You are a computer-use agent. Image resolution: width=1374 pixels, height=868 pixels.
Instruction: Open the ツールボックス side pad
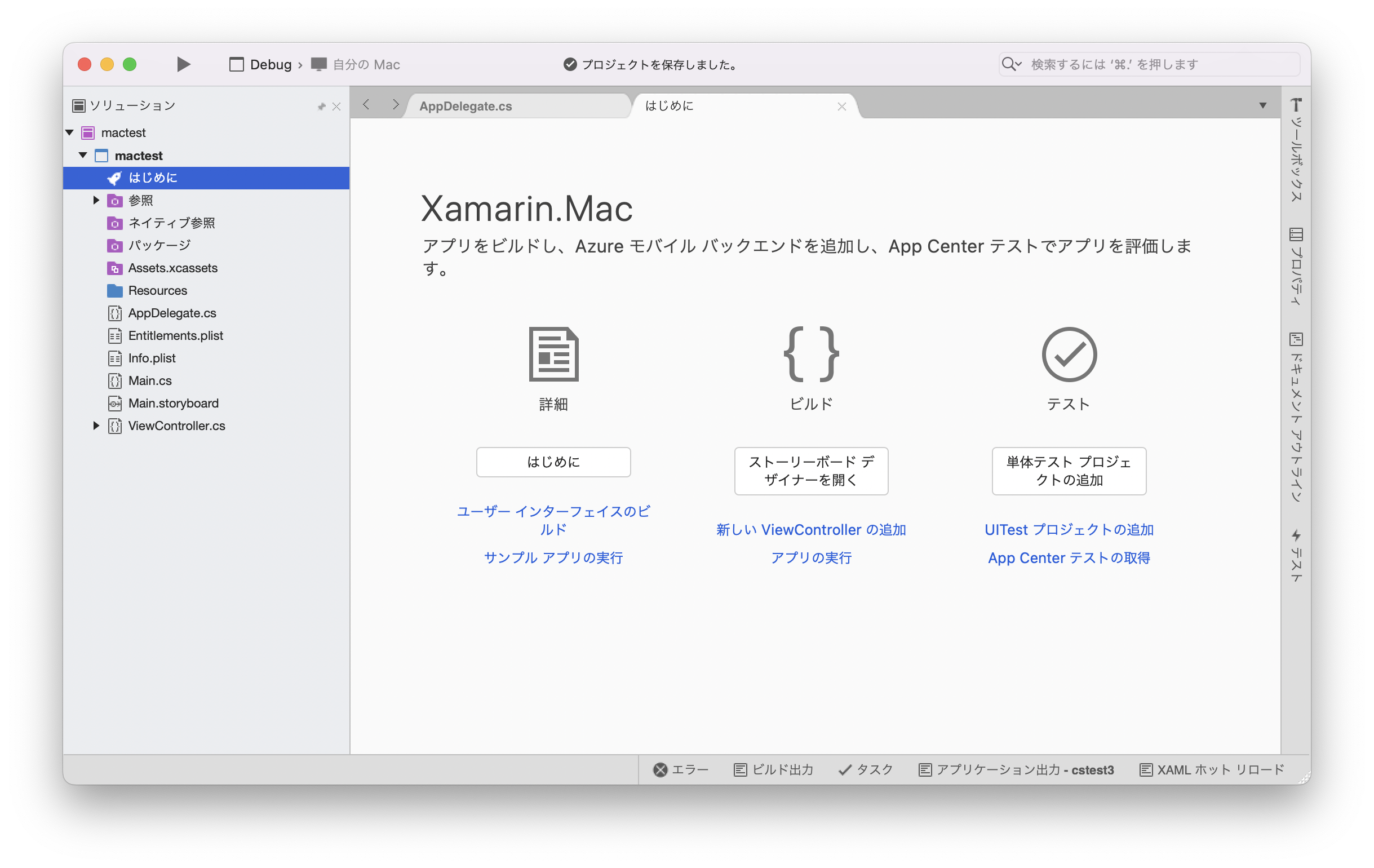(1296, 150)
